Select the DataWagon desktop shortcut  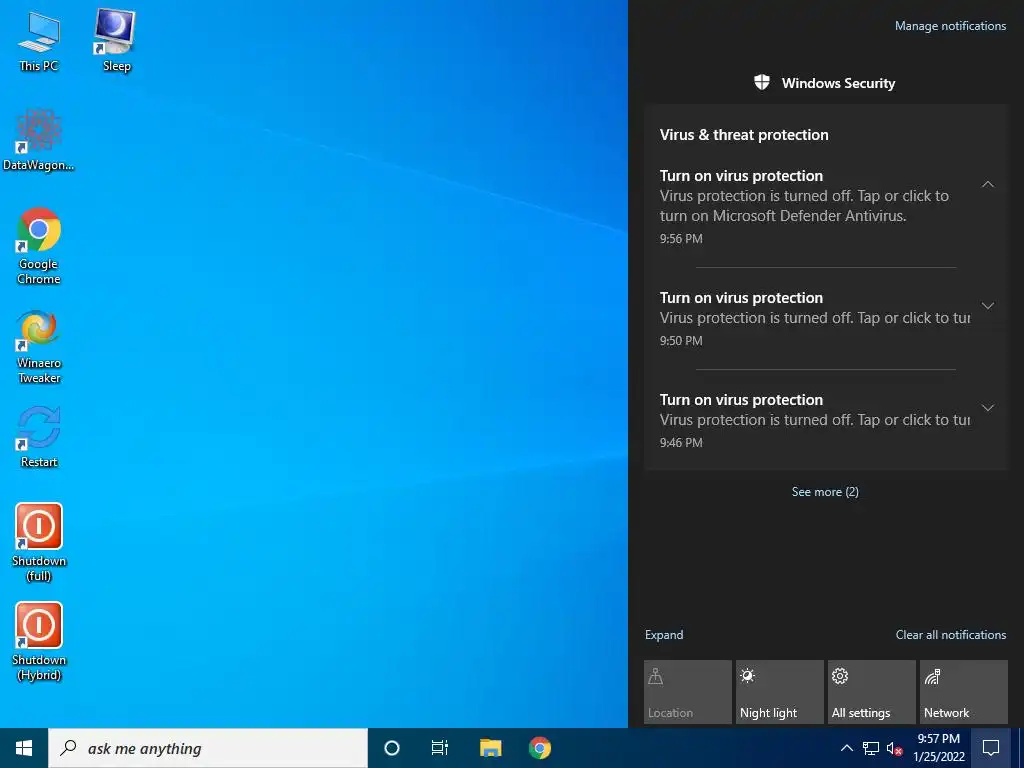coord(39,140)
